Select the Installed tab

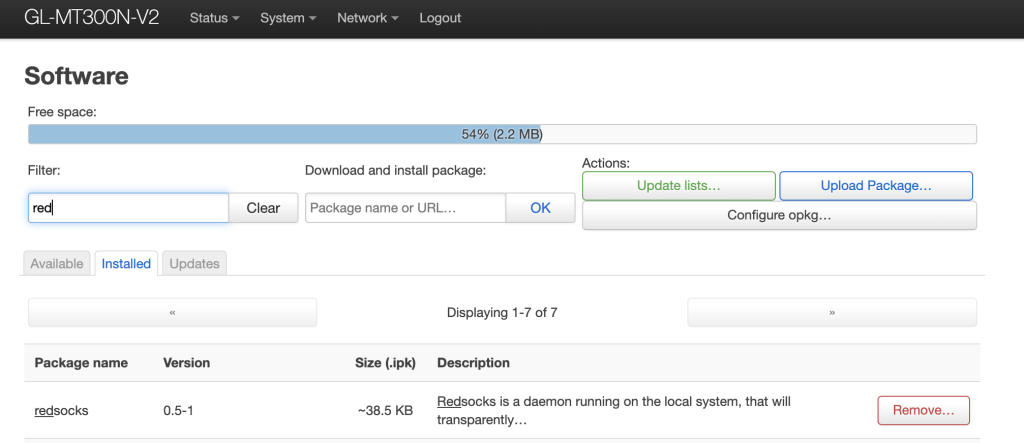point(126,264)
